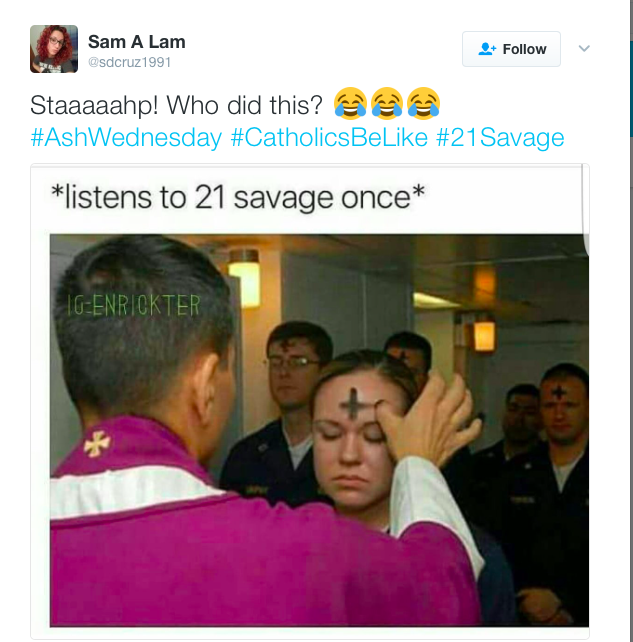
Task: Click the add-person icon in Follow button
Action: click(x=487, y=49)
